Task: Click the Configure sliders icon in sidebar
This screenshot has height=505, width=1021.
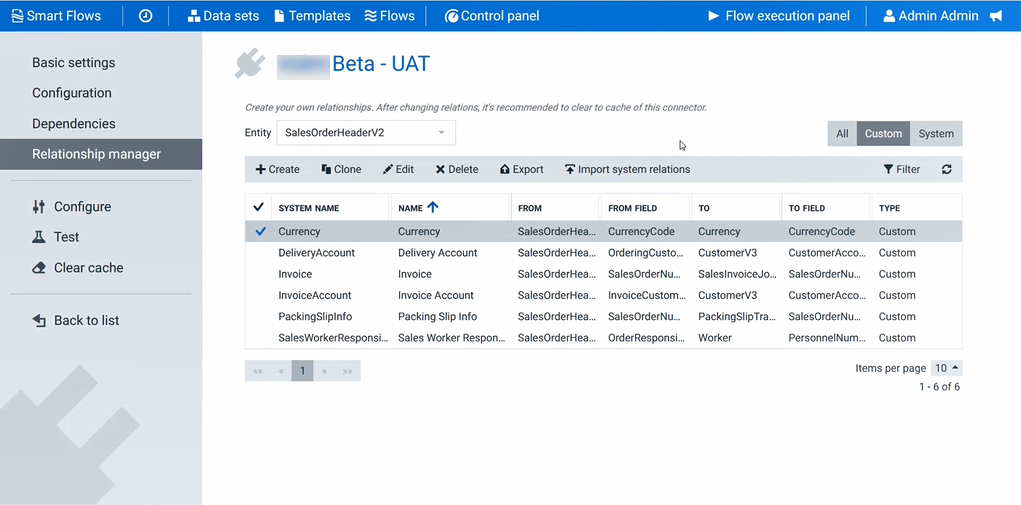Action: (x=38, y=207)
